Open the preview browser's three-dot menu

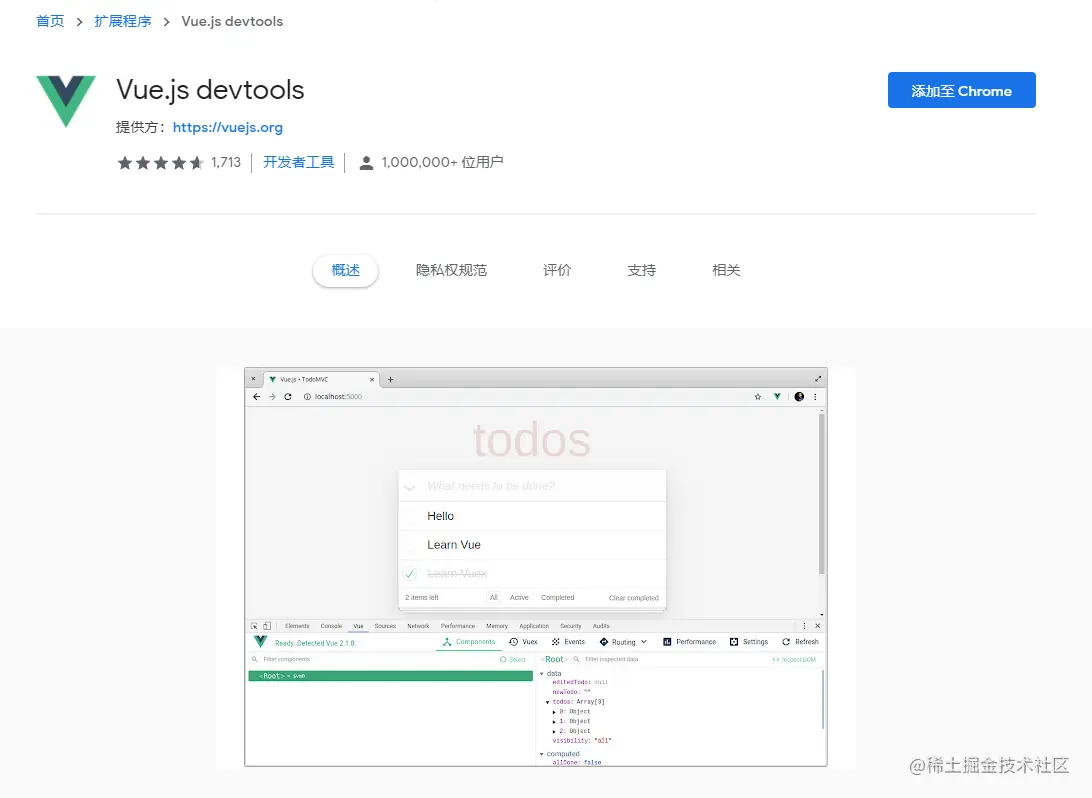point(815,397)
